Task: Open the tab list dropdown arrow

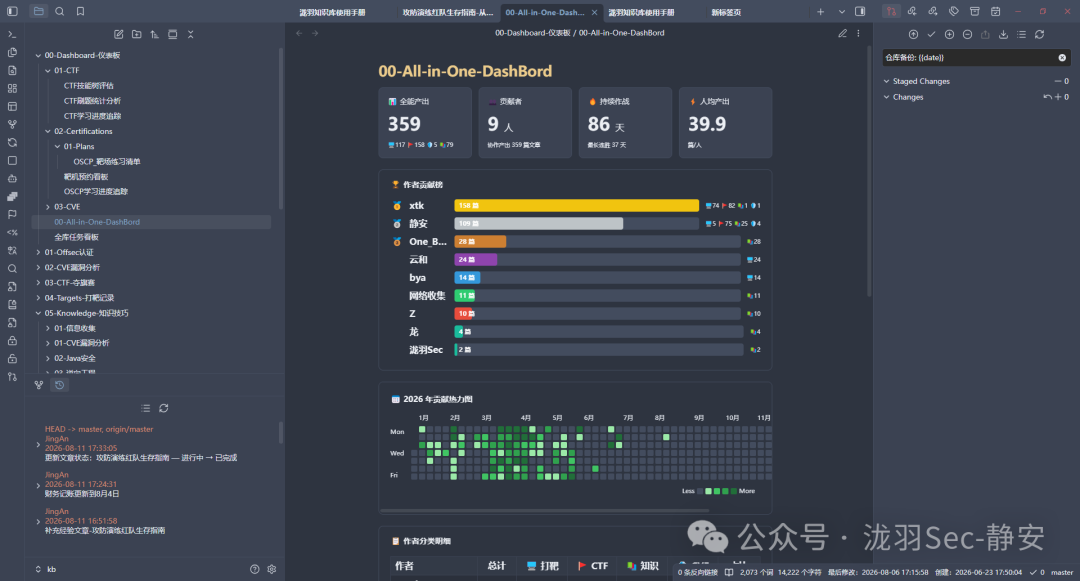Action: [842, 12]
